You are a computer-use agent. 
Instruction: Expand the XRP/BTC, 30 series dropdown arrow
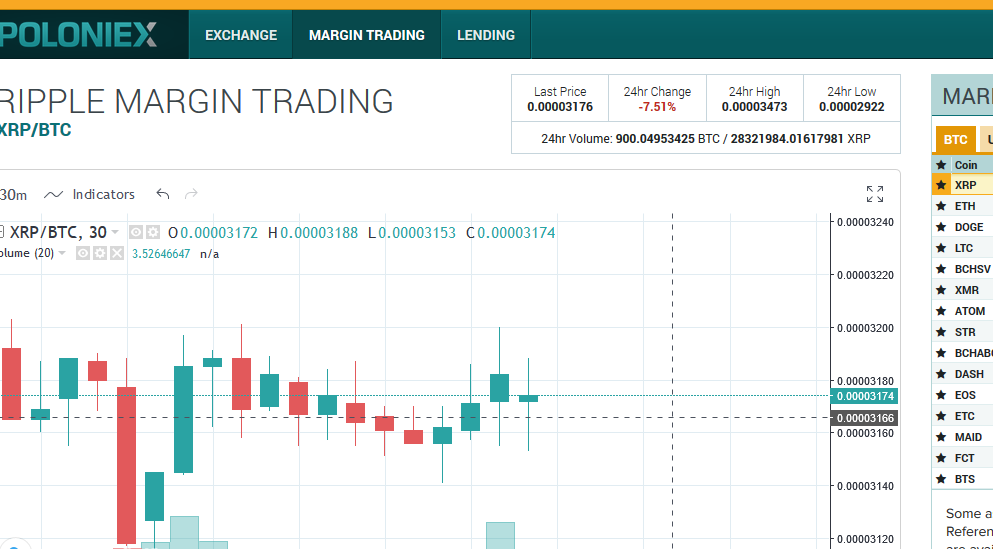[x=115, y=233]
